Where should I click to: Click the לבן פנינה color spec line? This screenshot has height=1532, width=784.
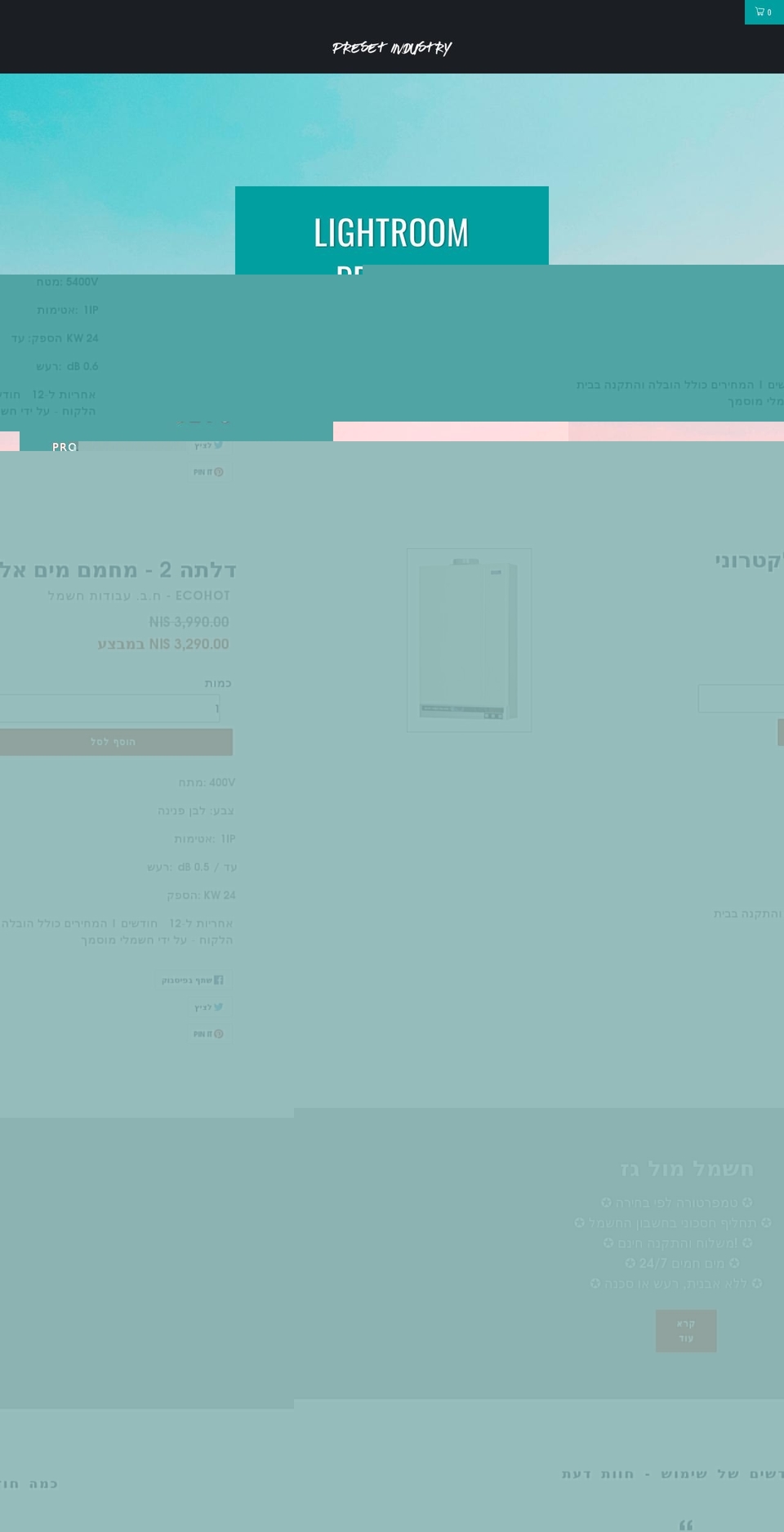click(196, 811)
